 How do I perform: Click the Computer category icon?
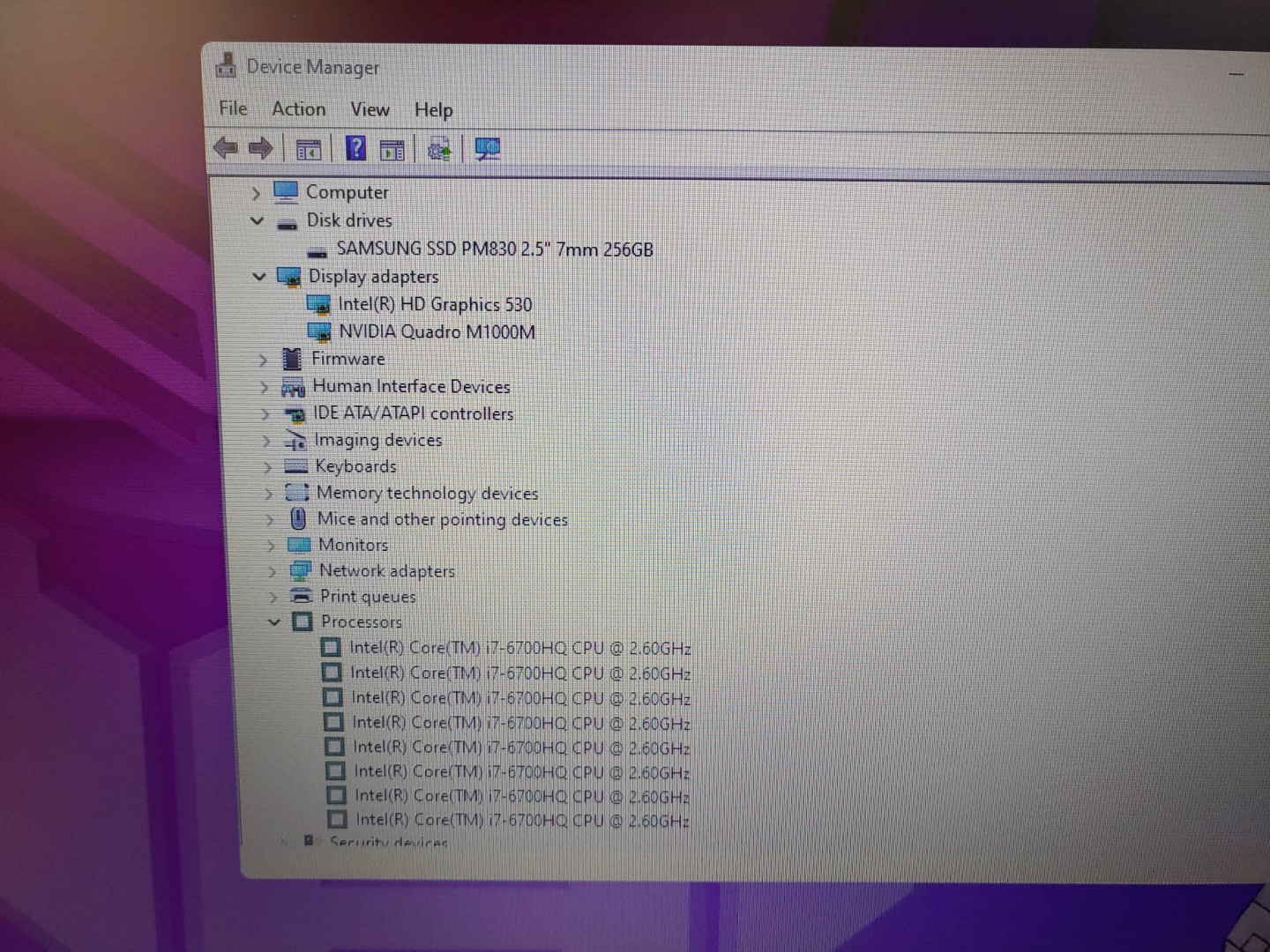[286, 191]
